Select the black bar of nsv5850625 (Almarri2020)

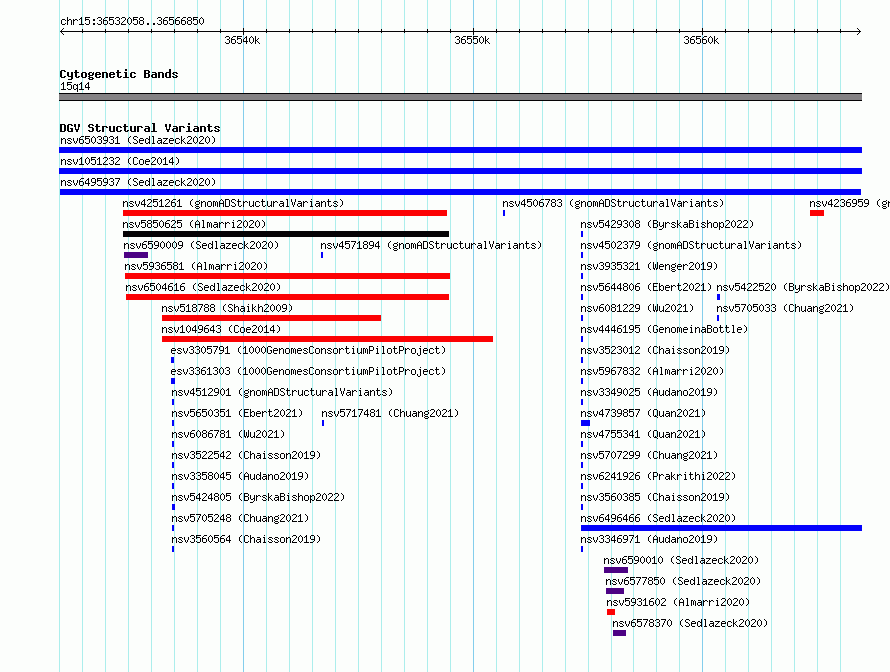click(286, 234)
